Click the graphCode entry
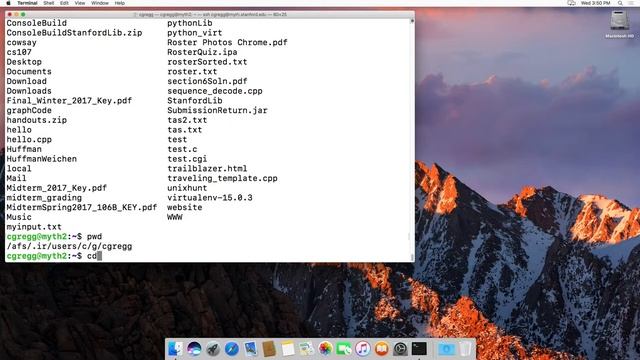Viewport: 640px width, 360px height. [x=29, y=110]
